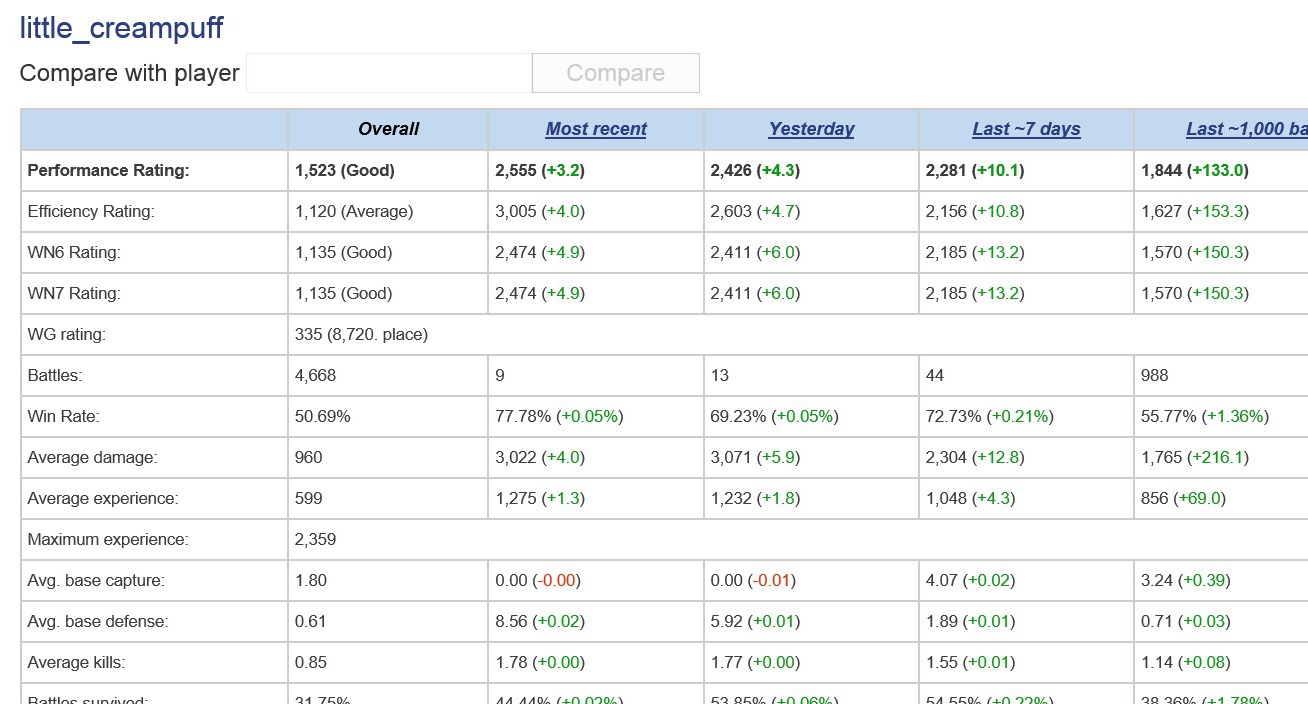Click the Maximum experience value 2,359
This screenshot has height=704, width=1308.
[315, 539]
